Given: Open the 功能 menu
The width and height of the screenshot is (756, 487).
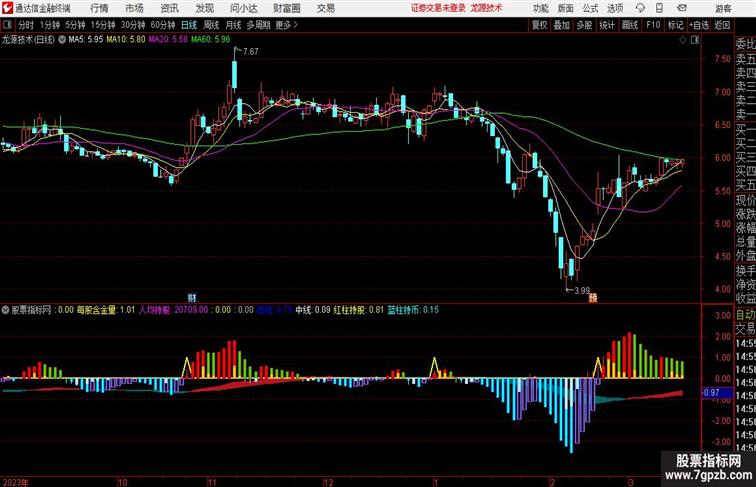Looking at the screenshot, I should point(540,8).
